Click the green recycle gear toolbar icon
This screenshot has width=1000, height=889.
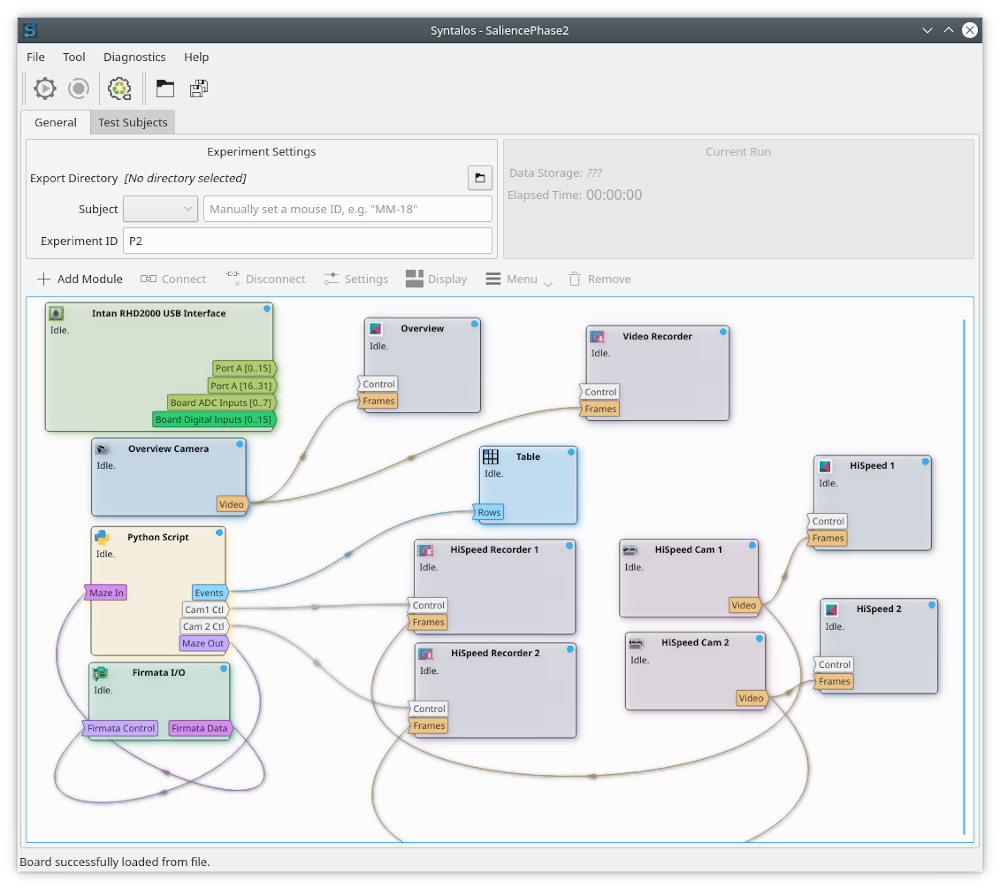click(x=119, y=88)
